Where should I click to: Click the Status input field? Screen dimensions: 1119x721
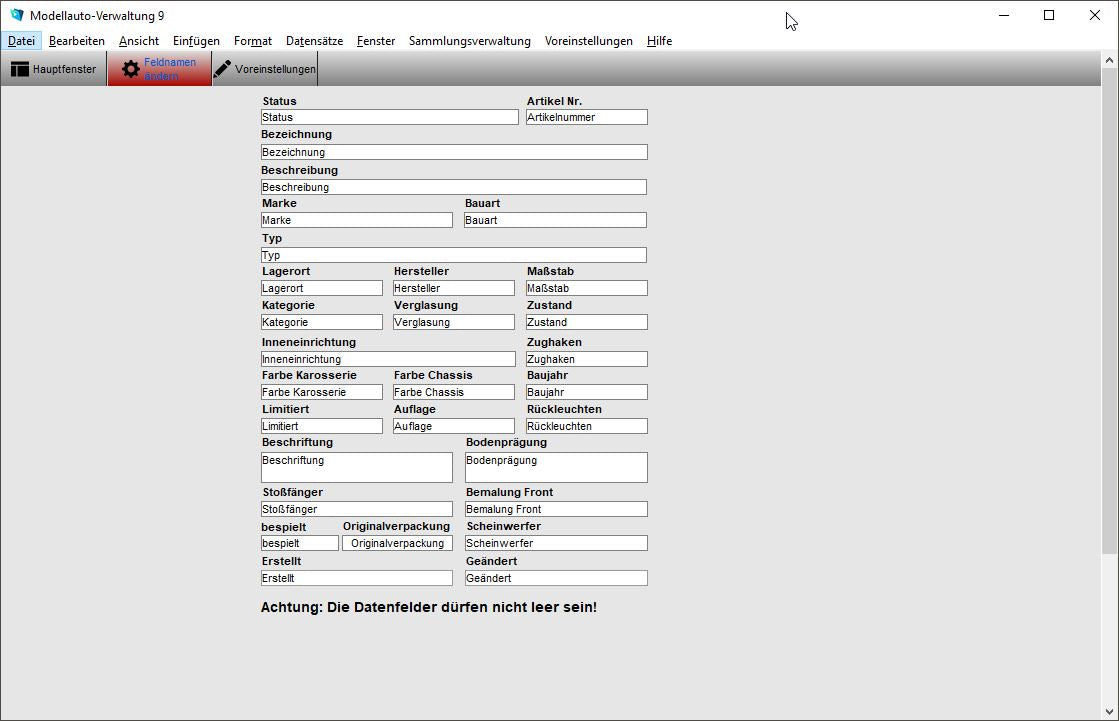pos(389,117)
